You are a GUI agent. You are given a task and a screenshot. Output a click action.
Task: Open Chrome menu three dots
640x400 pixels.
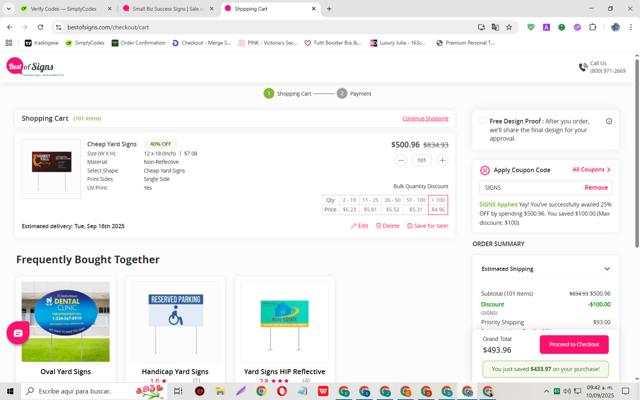(x=631, y=27)
